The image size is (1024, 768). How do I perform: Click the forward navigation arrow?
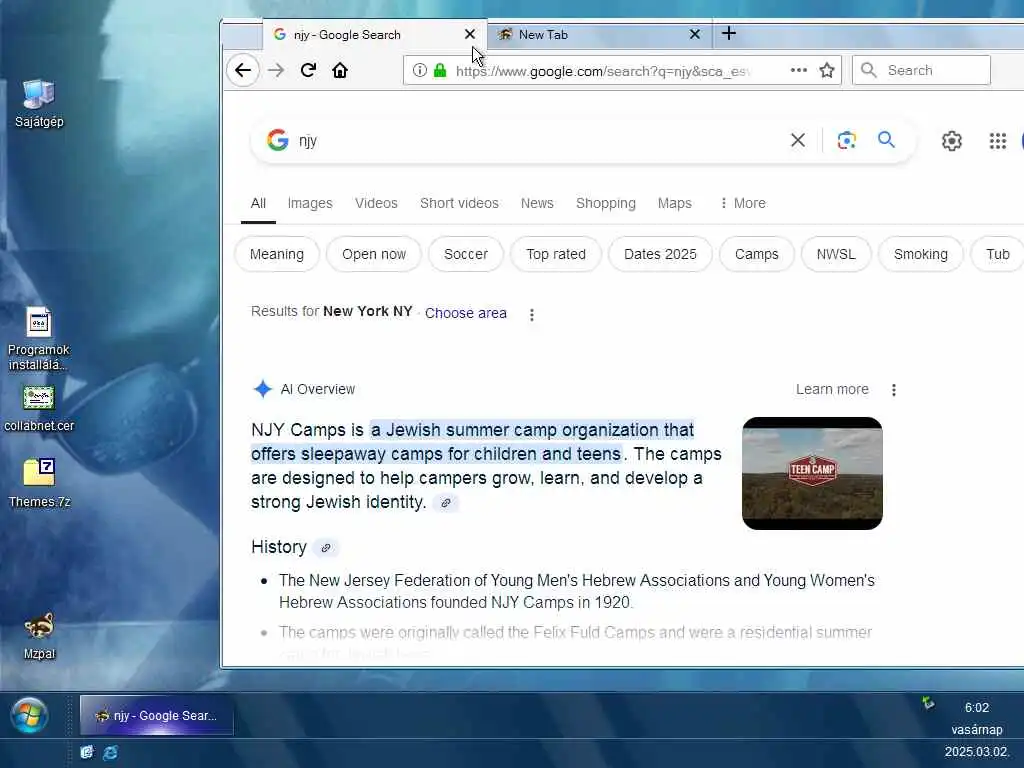[x=276, y=70]
